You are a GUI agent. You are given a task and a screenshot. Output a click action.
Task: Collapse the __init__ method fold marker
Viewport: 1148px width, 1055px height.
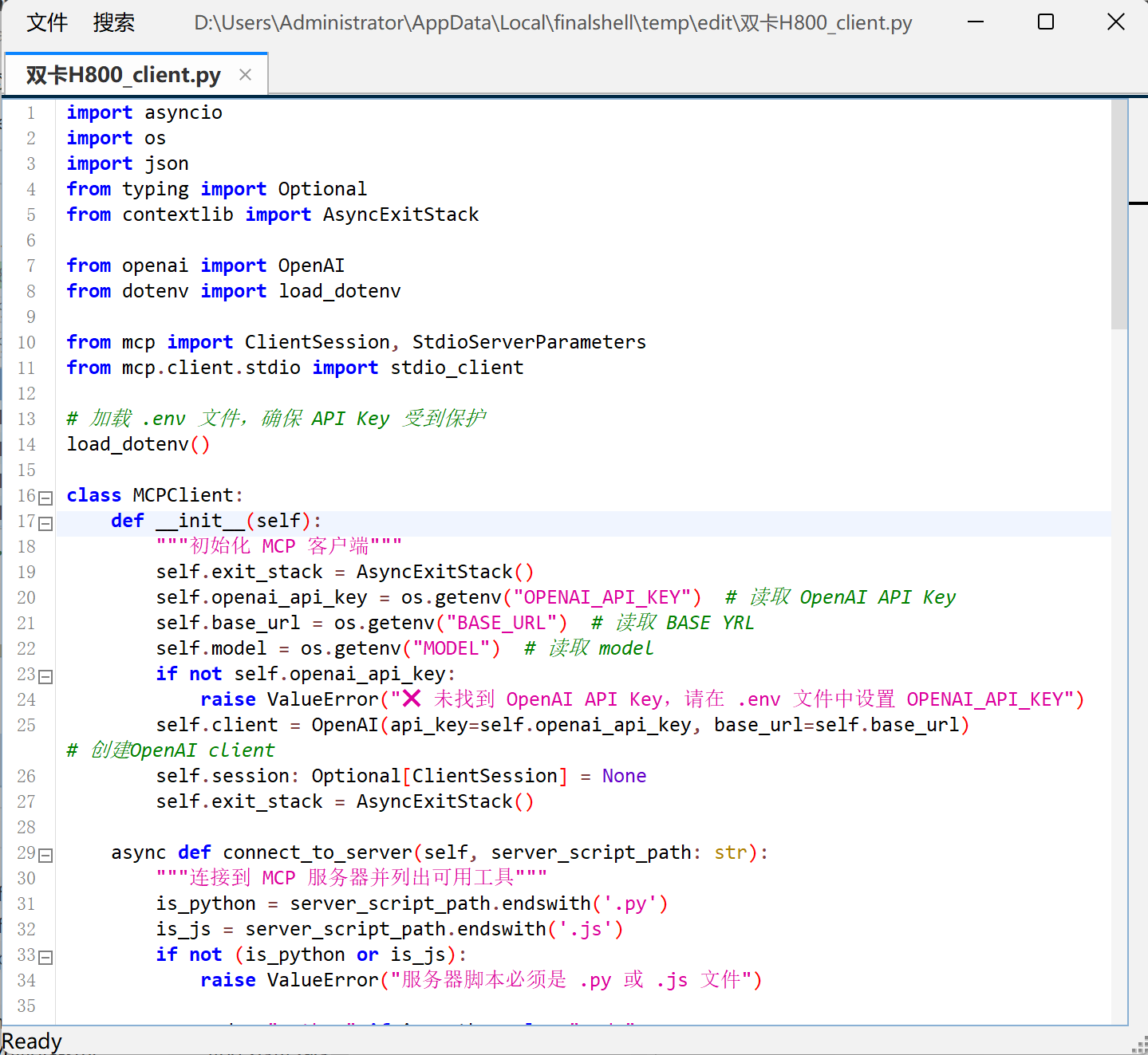45,524
